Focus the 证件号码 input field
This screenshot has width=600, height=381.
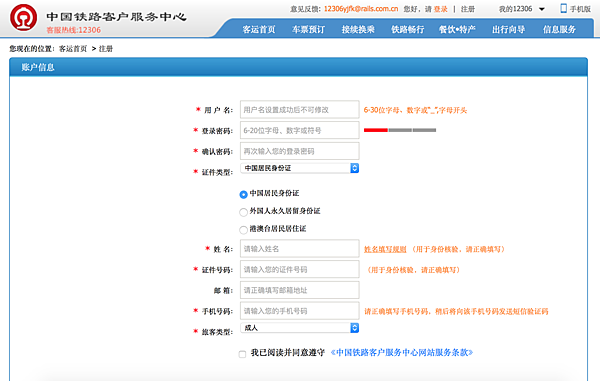coord(300,269)
